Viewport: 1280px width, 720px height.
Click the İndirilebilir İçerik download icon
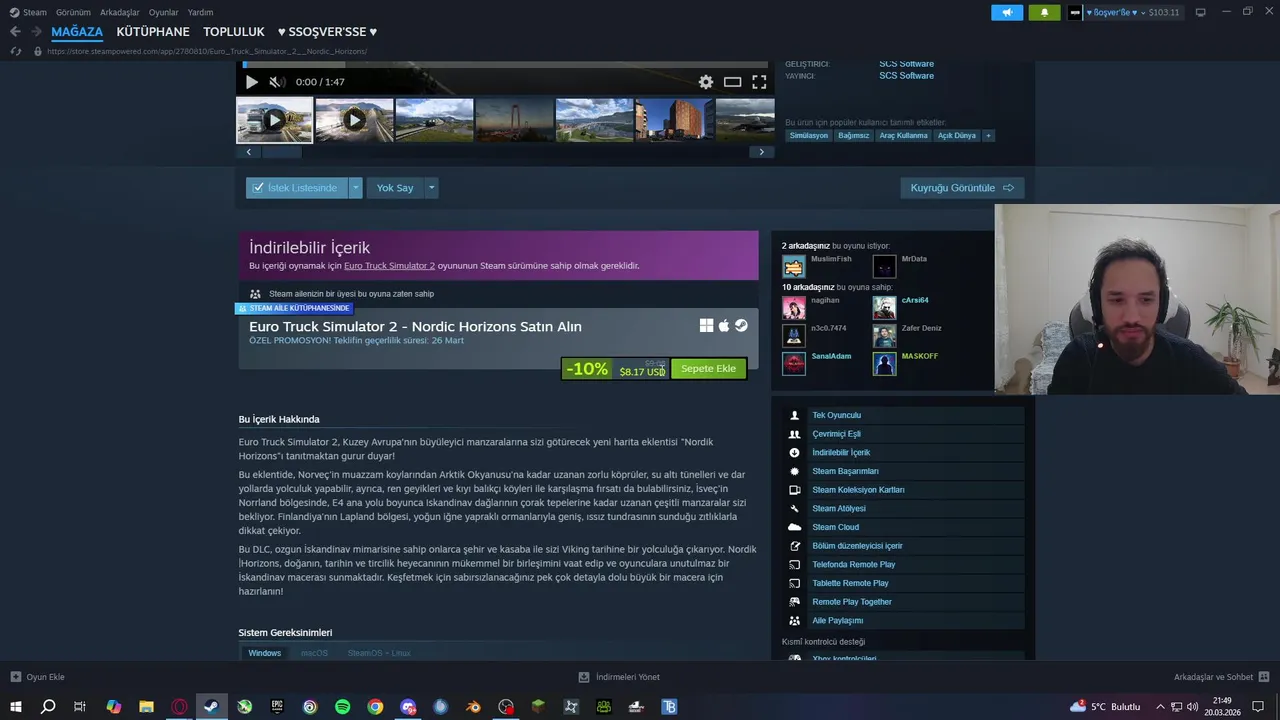[794, 453]
